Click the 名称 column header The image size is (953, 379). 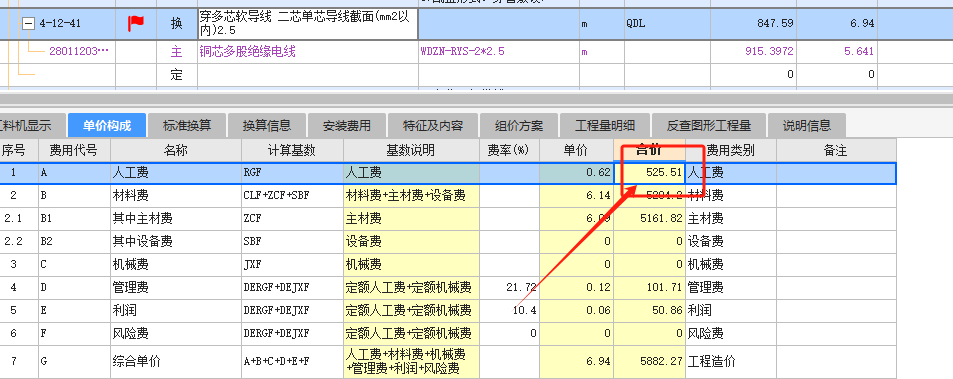click(x=176, y=150)
